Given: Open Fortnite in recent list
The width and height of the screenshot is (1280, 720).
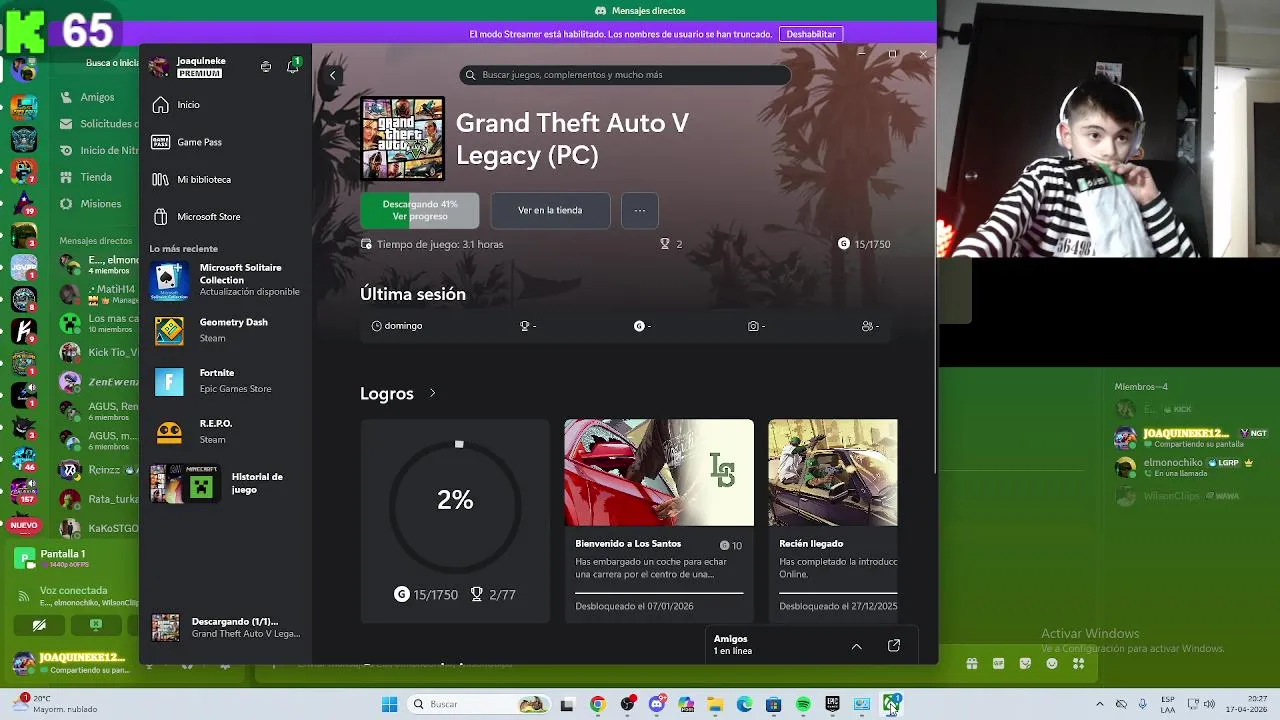Looking at the screenshot, I should pos(225,381).
